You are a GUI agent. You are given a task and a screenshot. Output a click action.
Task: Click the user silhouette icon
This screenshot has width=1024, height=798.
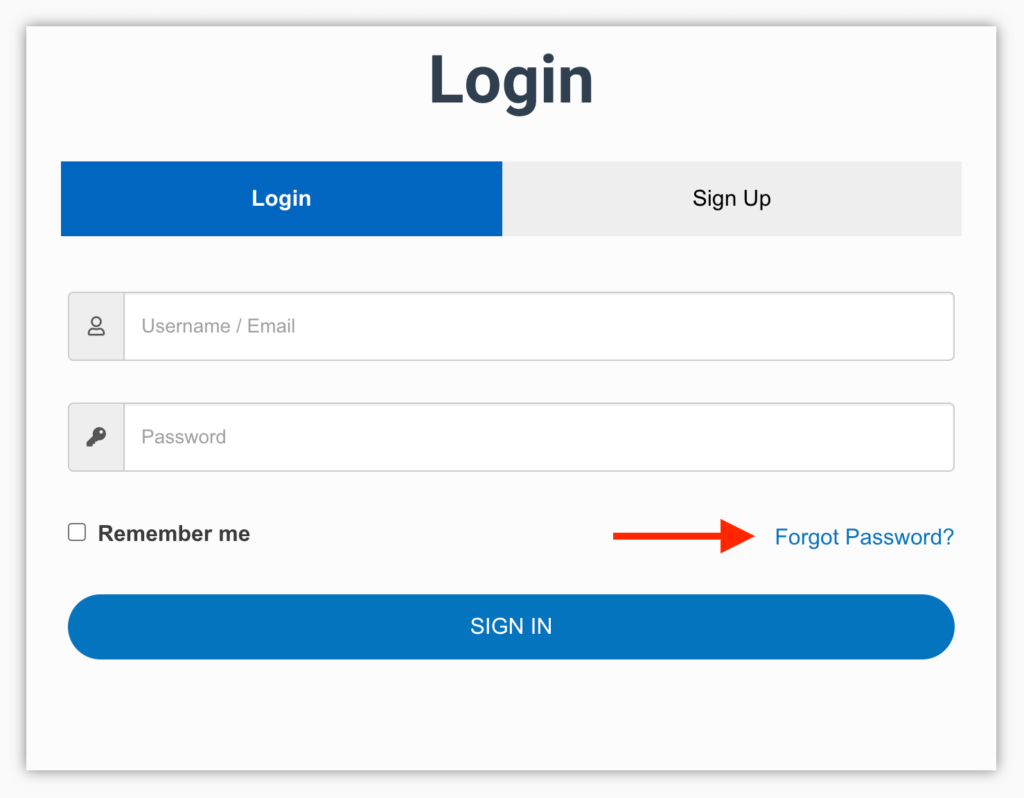pyautogui.click(x=96, y=326)
